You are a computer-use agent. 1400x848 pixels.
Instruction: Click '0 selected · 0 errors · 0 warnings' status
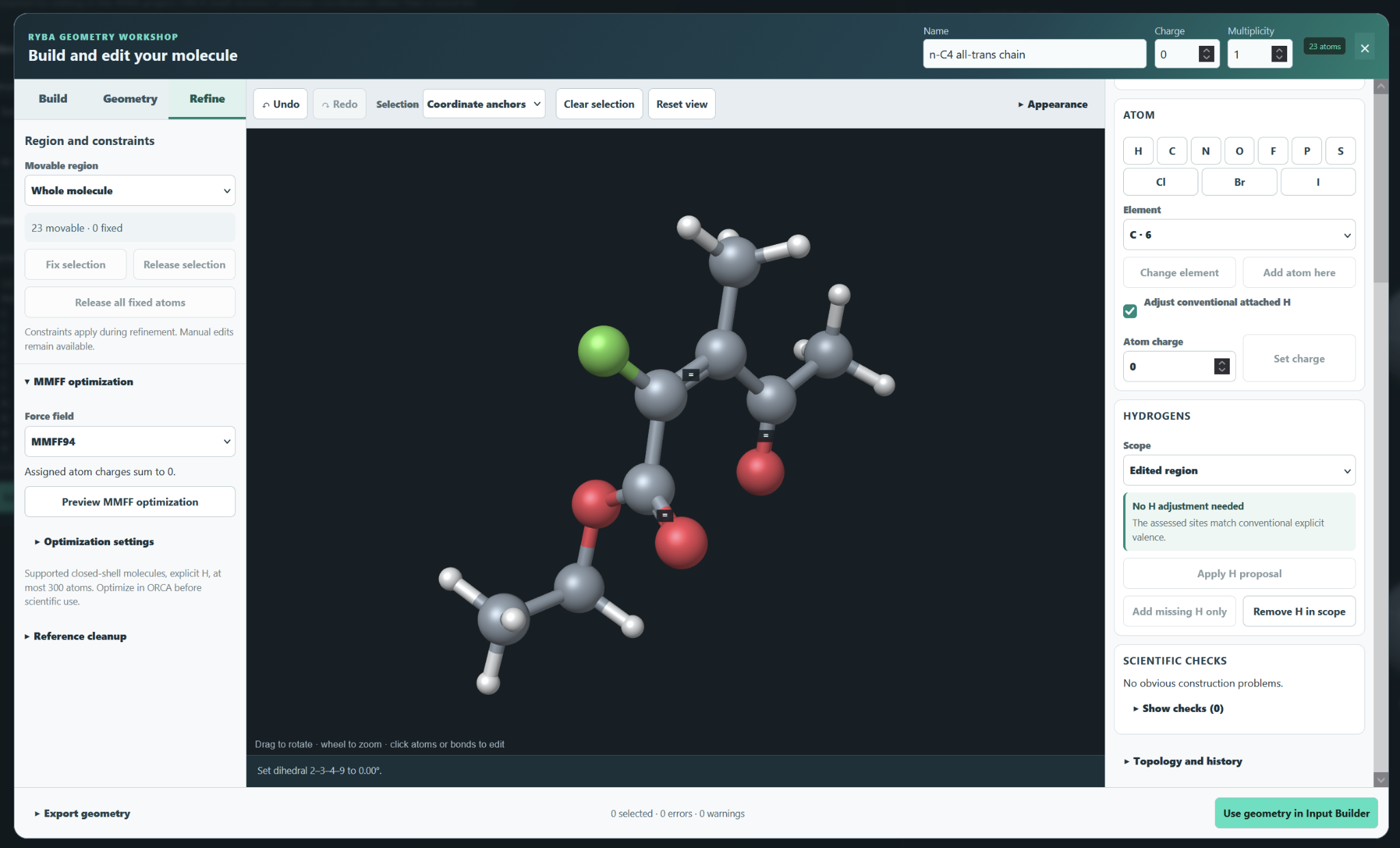point(677,814)
